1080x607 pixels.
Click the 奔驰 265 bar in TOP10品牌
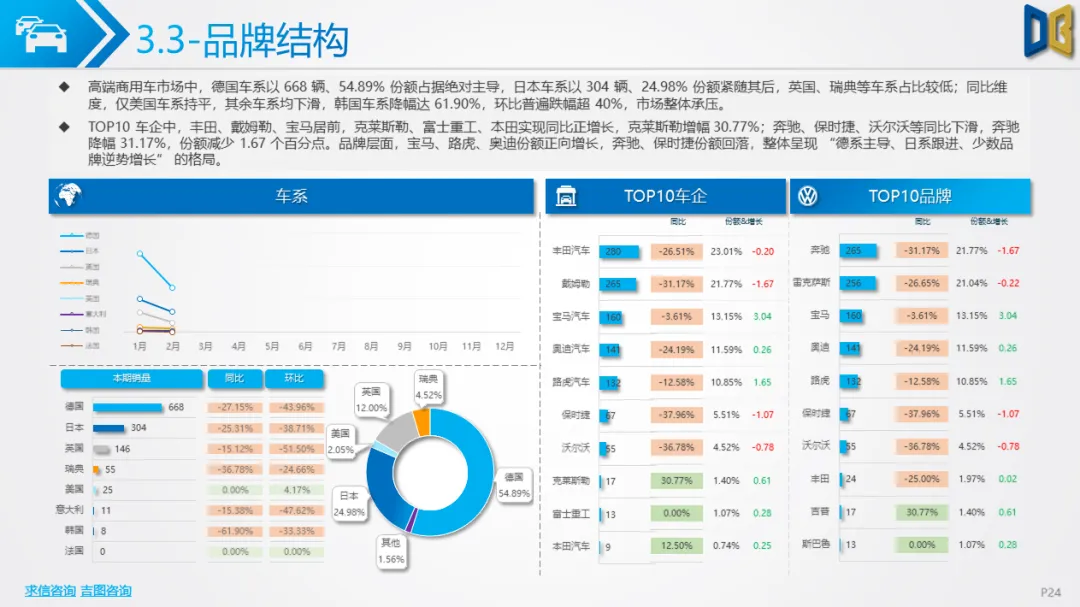858,251
